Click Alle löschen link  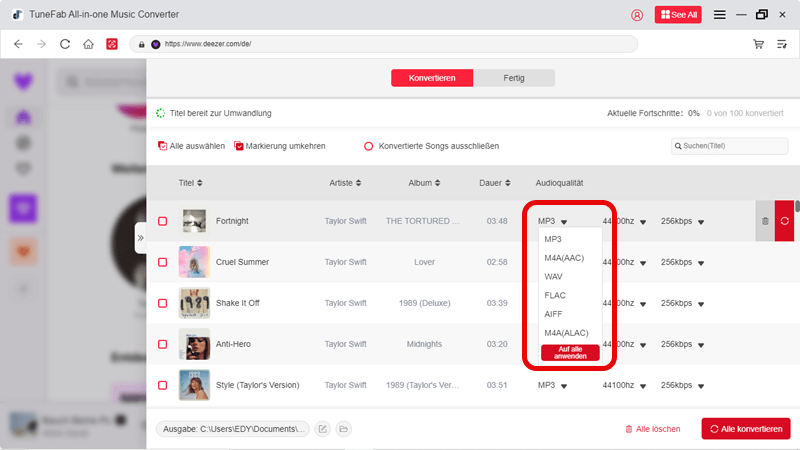(x=653, y=429)
